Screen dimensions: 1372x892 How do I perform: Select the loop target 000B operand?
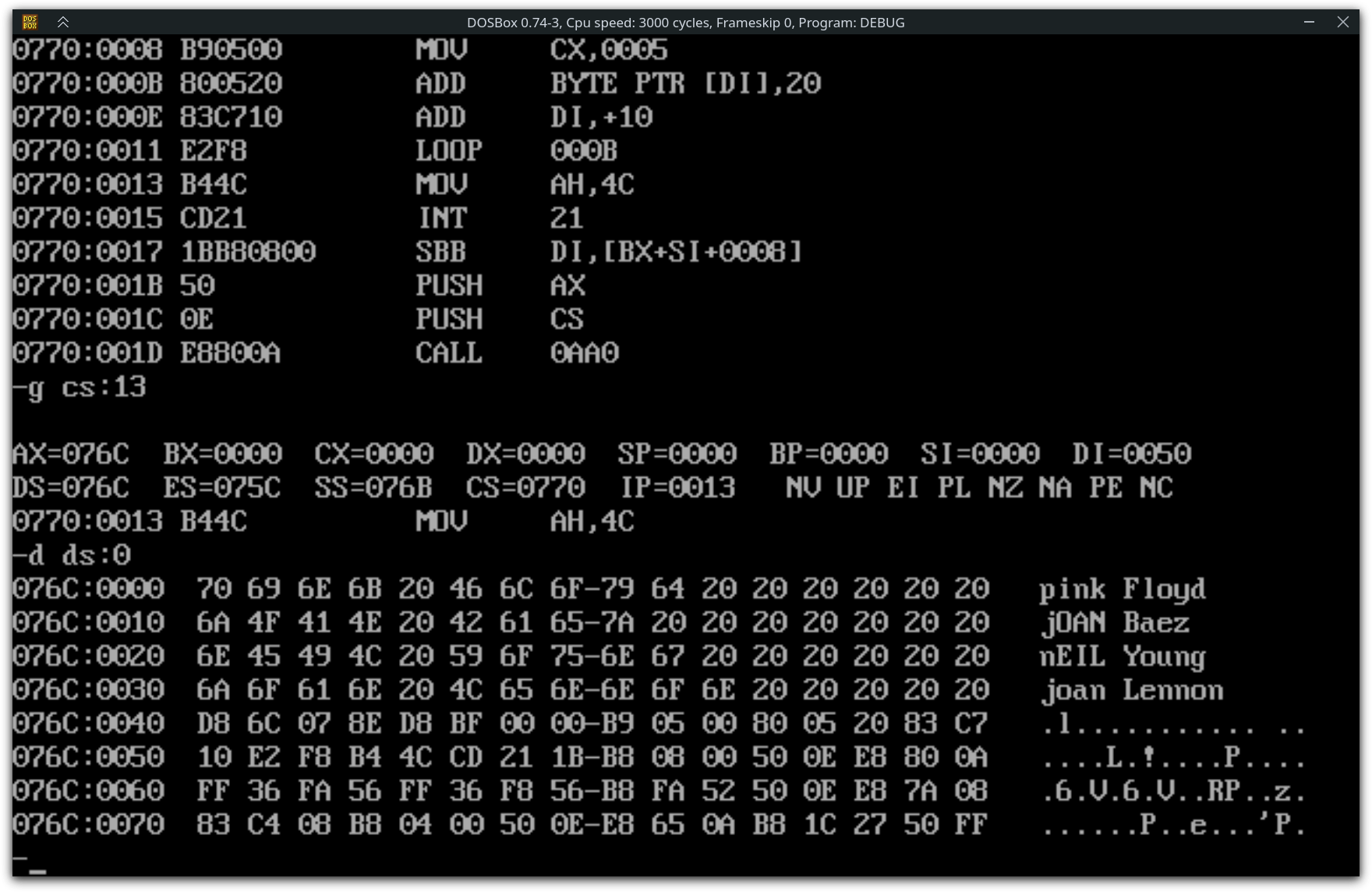[584, 150]
